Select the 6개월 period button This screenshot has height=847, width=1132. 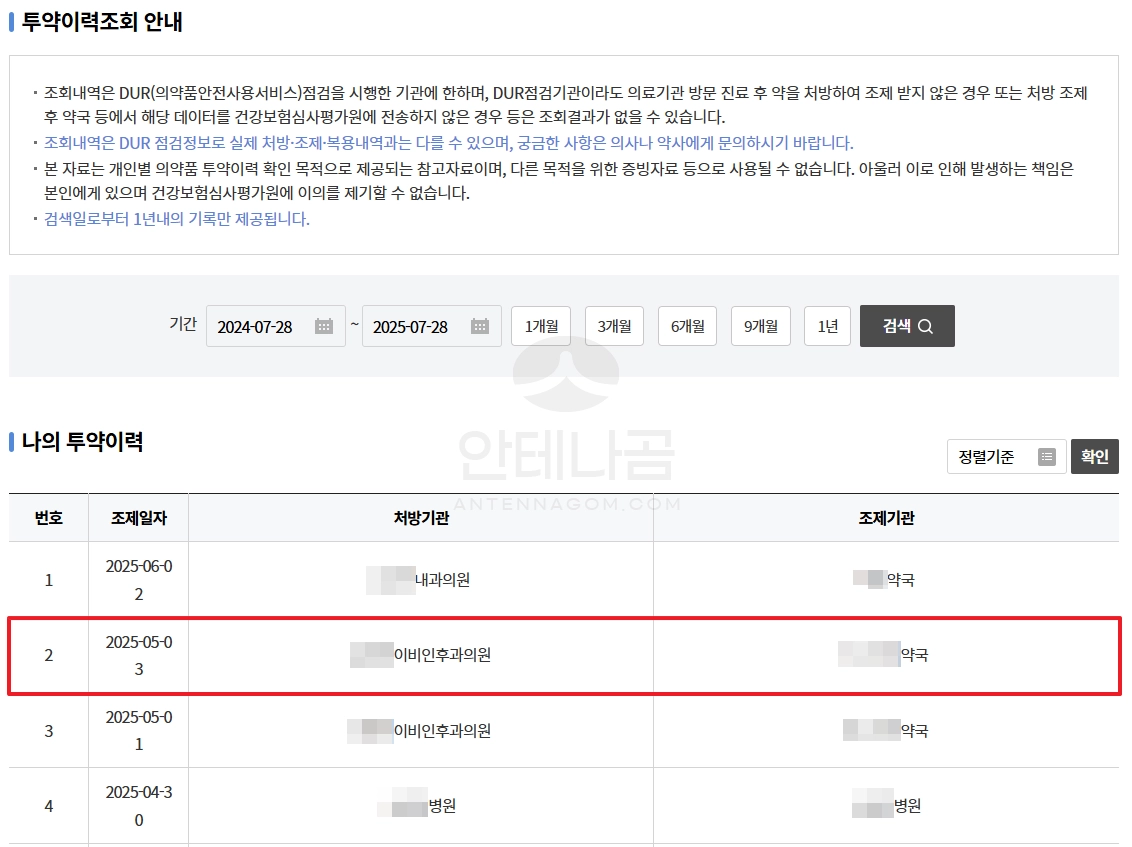tap(687, 326)
